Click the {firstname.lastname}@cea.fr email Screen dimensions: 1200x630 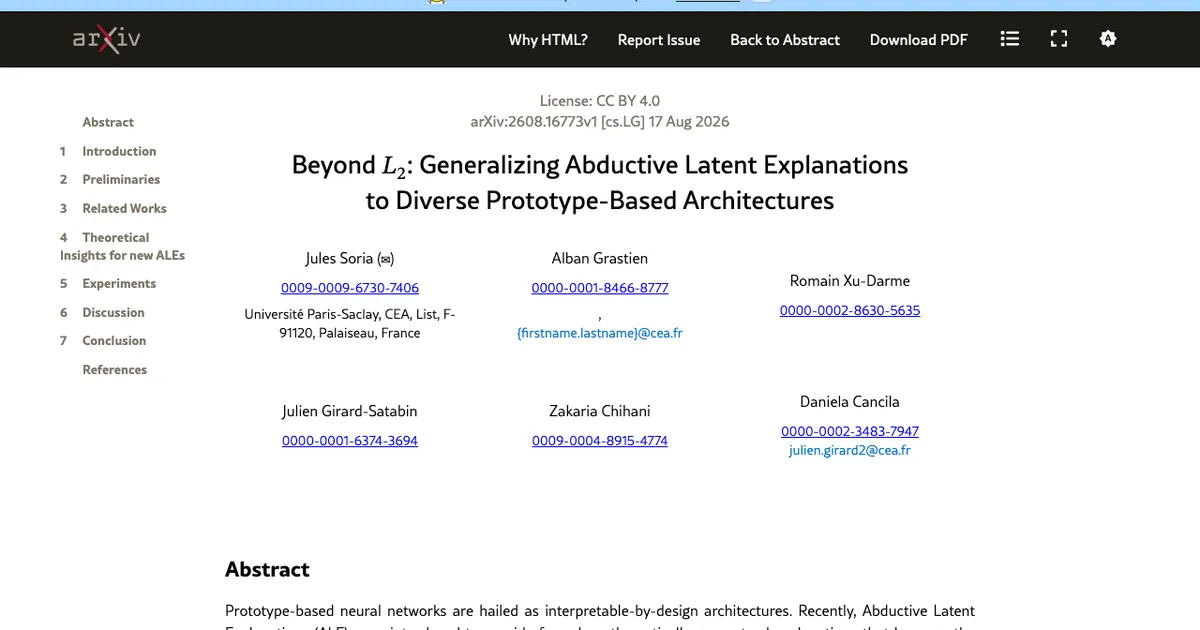(600, 333)
